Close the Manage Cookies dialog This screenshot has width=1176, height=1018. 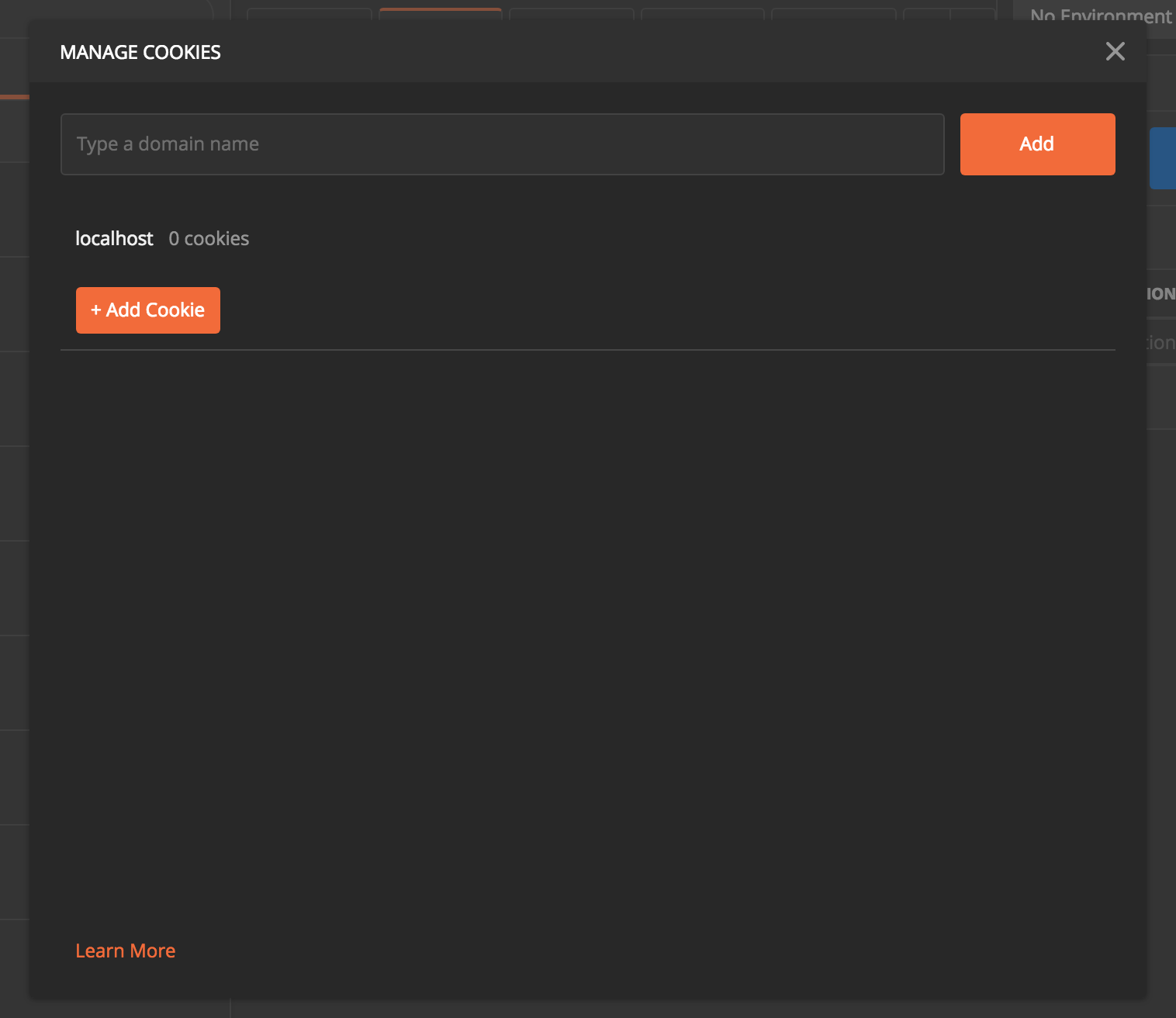click(x=1115, y=51)
